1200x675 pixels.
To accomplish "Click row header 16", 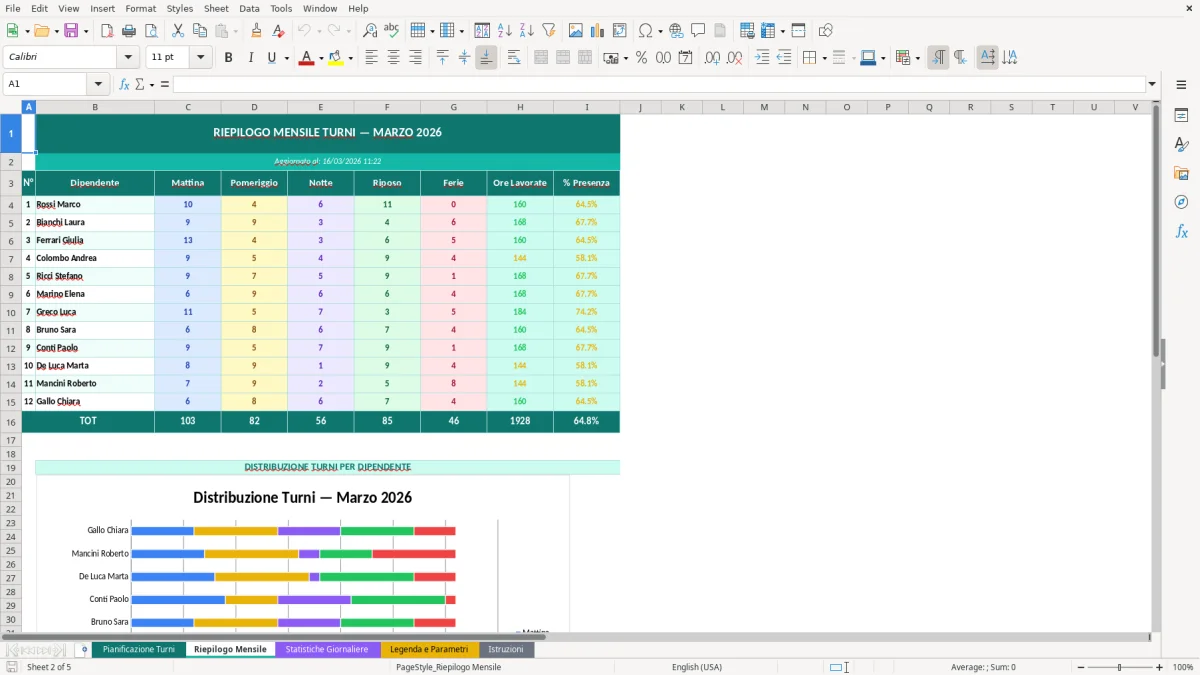I will [x=11, y=421].
